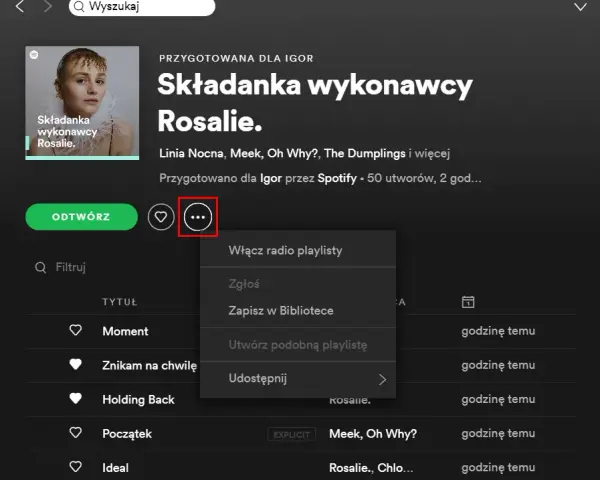The width and height of the screenshot is (600, 480).
Task: Select the track title Moment
Action: [x=125, y=331]
